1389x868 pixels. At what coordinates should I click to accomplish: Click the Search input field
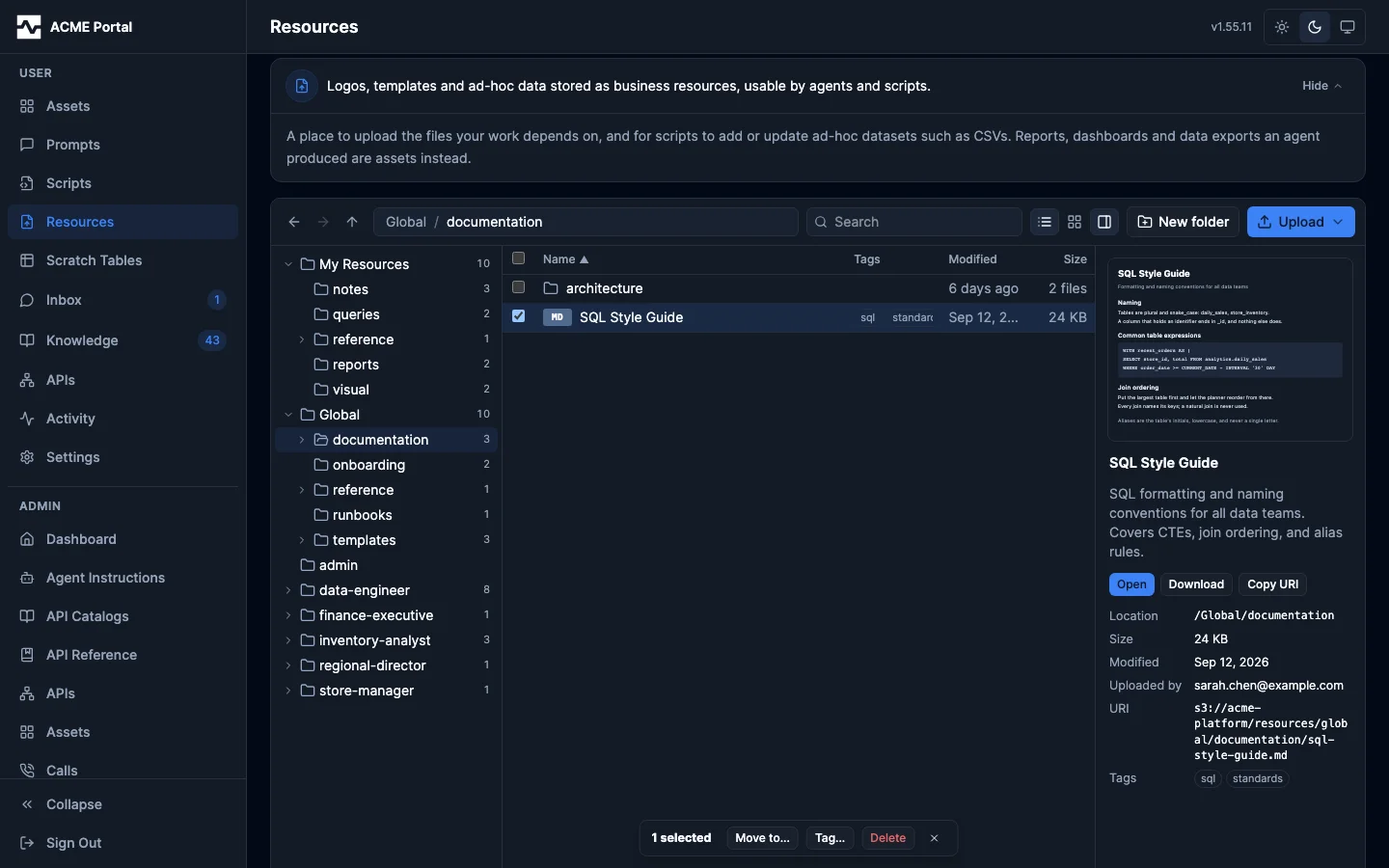tap(914, 222)
